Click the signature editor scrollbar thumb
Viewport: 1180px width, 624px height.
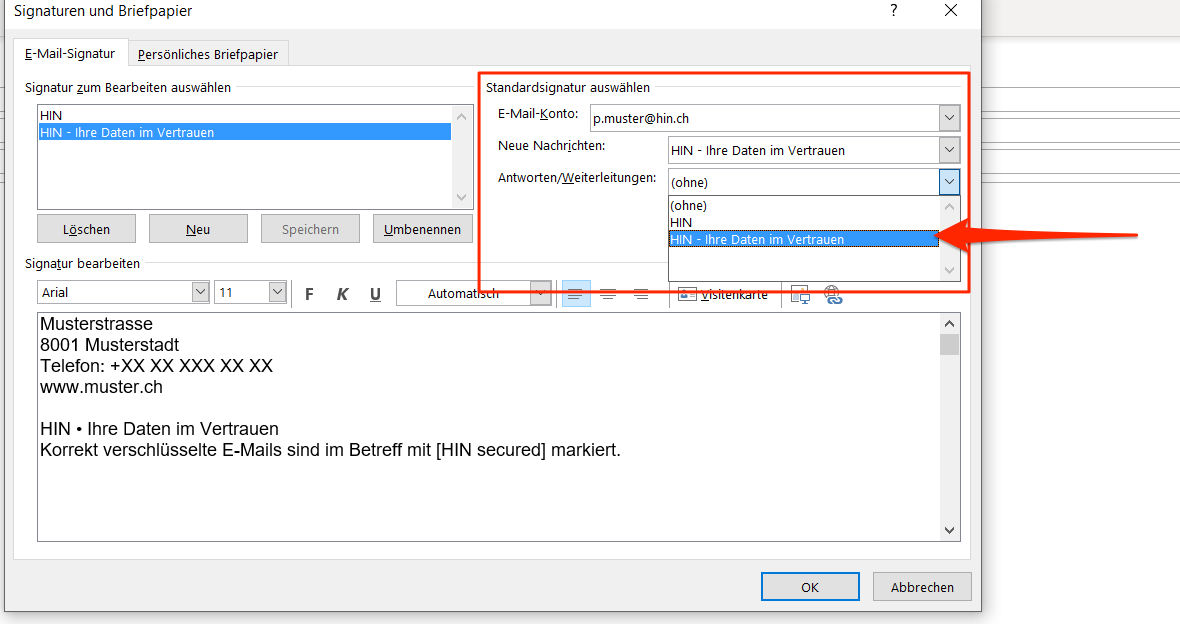tap(949, 345)
